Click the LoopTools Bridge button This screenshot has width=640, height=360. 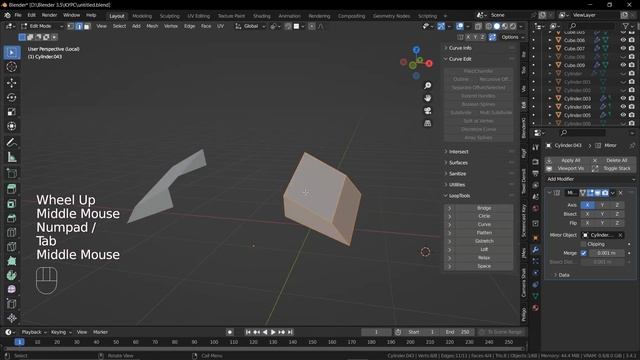tap(484, 208)
